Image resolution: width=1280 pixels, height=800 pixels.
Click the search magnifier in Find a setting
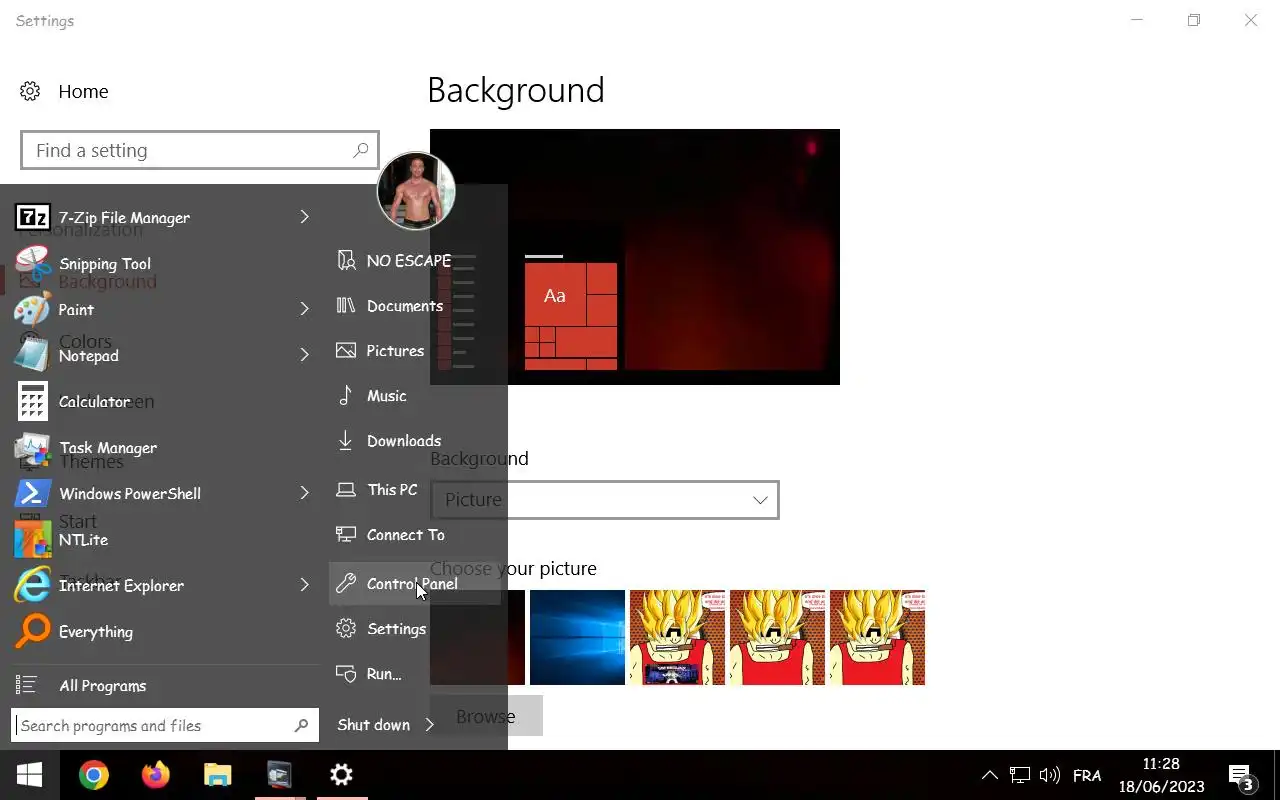360,150
